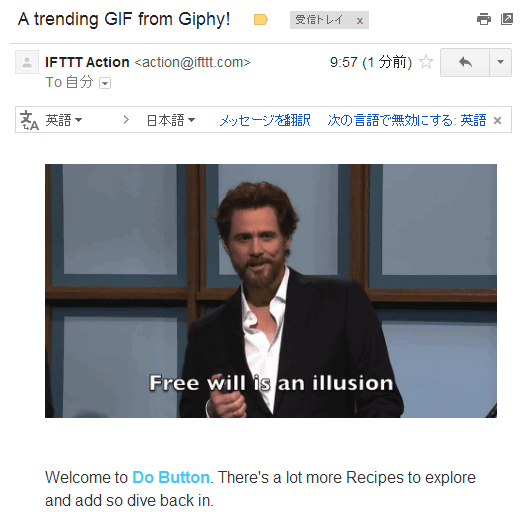
Task: Click sender name IFTTT Action
Action: coord(87,62)
